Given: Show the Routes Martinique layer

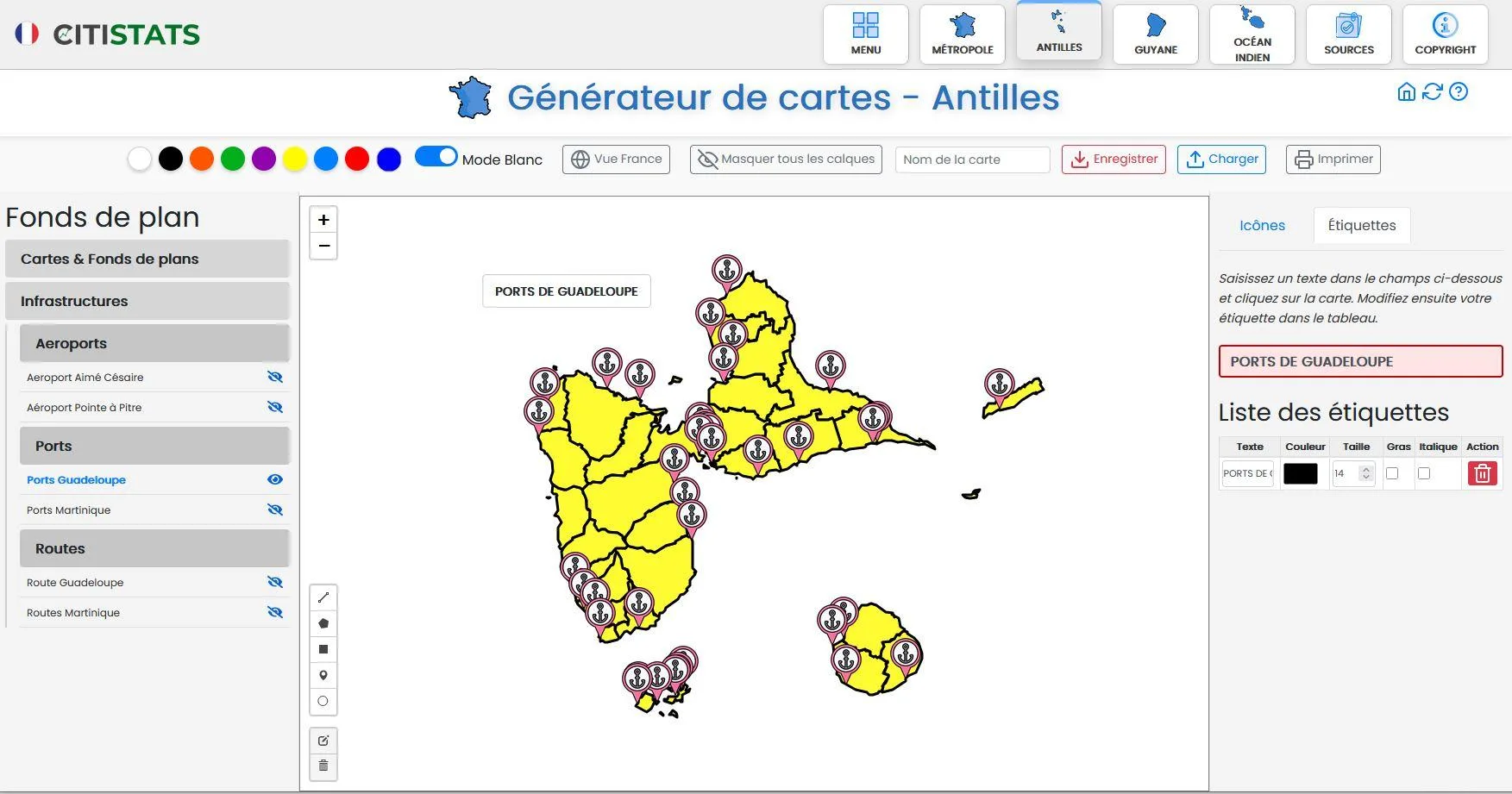Looking at the screenshot, I should tap(275, 612).
